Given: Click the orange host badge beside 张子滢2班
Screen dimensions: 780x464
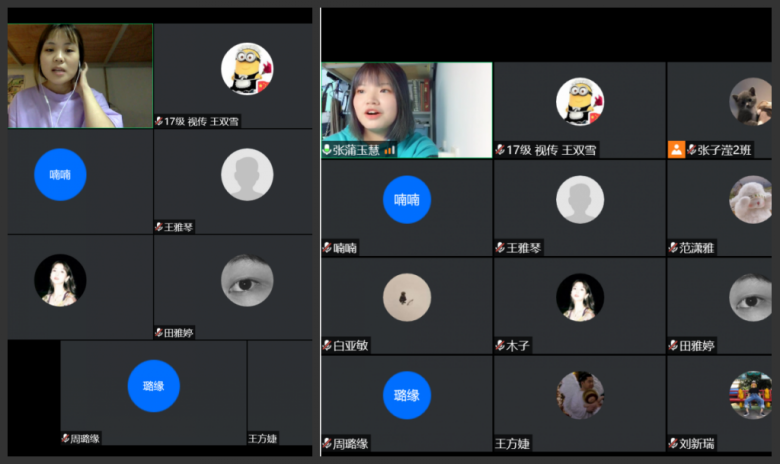Looking at the screenshot, I should (x=677, y=150).
